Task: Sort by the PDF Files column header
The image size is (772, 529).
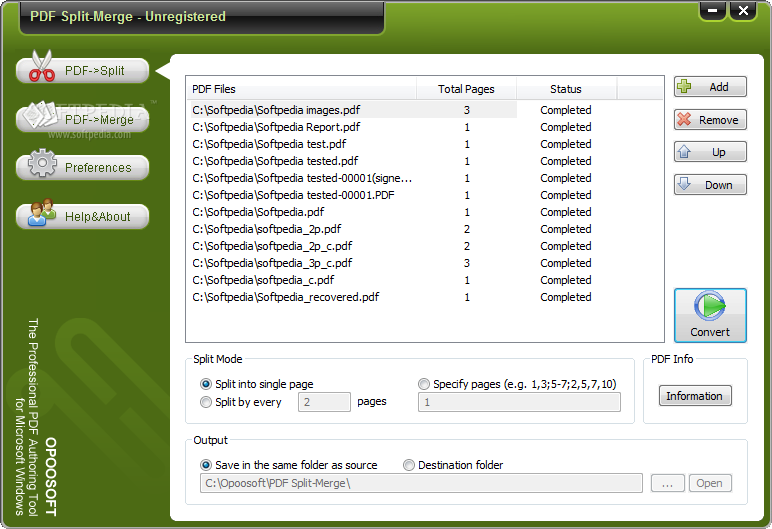Action: (301, 89)
